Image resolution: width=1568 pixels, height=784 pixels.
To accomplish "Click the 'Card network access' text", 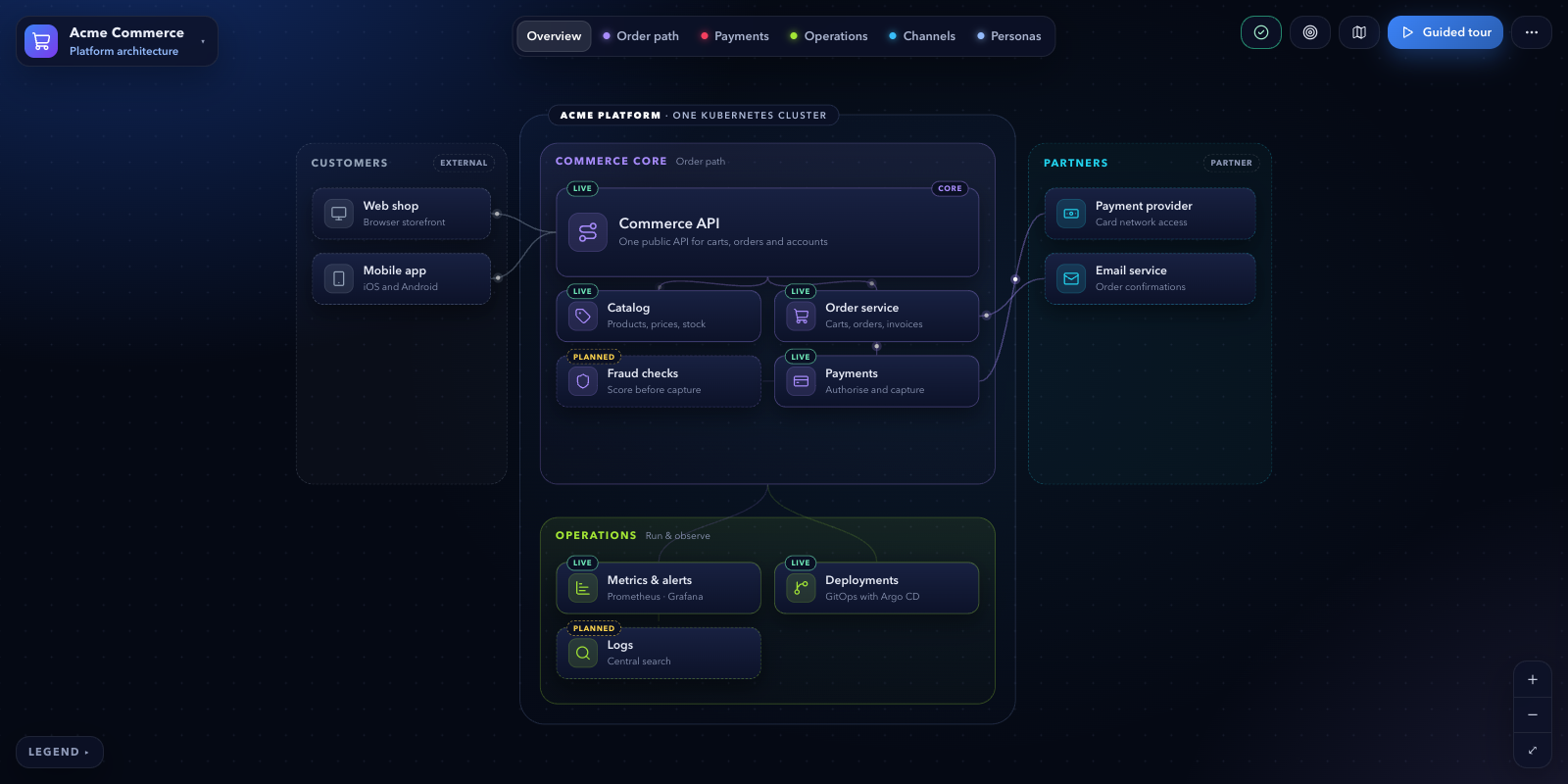I will 1141,222.
